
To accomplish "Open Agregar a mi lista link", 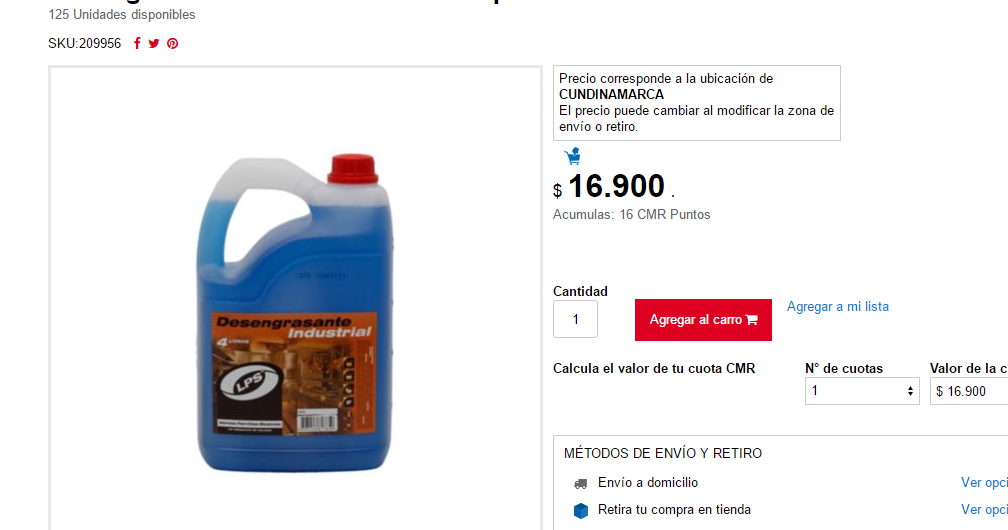I will (838, 307).
